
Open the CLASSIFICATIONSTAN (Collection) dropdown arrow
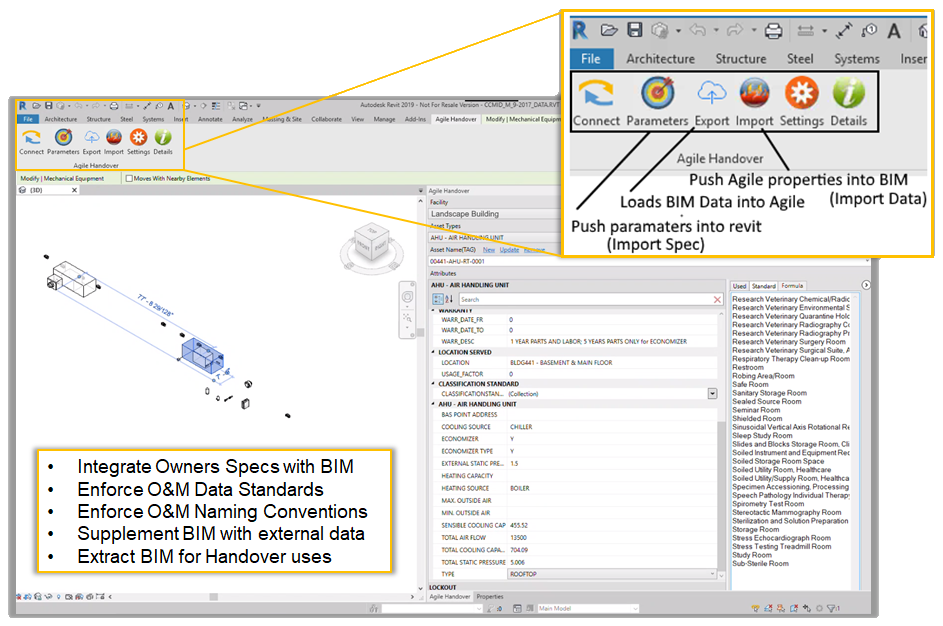coord(712,394)
